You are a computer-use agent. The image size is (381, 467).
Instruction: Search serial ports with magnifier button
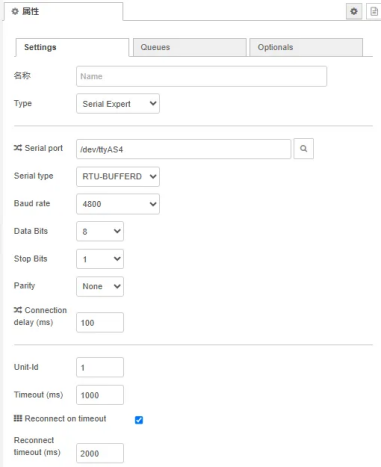pyautogui.click(x=303, y=149)
